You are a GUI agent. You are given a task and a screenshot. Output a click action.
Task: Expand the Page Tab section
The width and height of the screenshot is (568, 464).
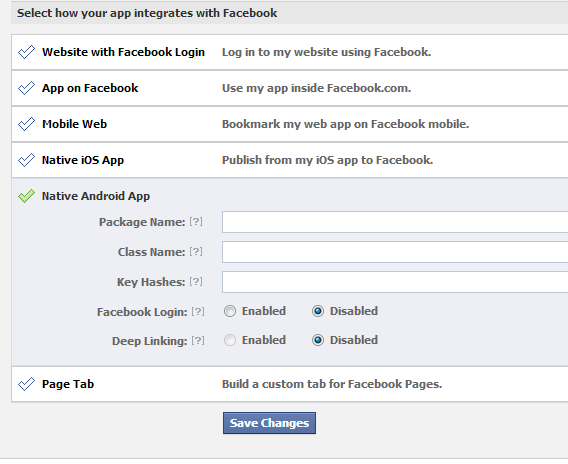click(290, 384)
